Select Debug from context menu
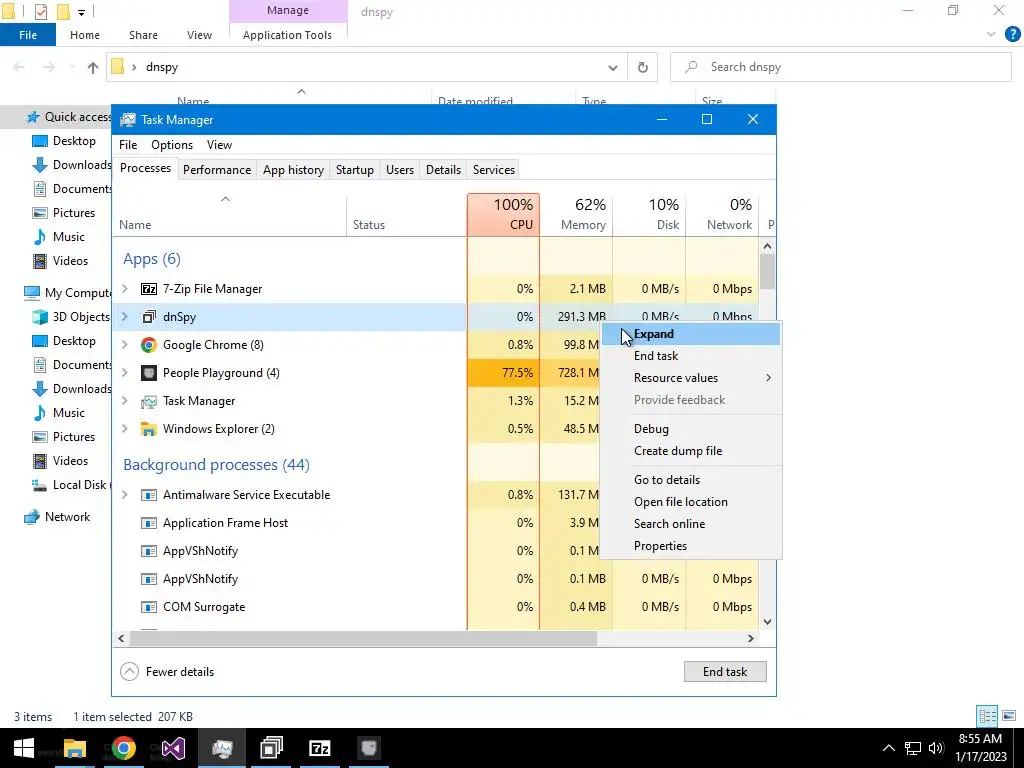This screenshot has height=768, width=1024. 690,429
